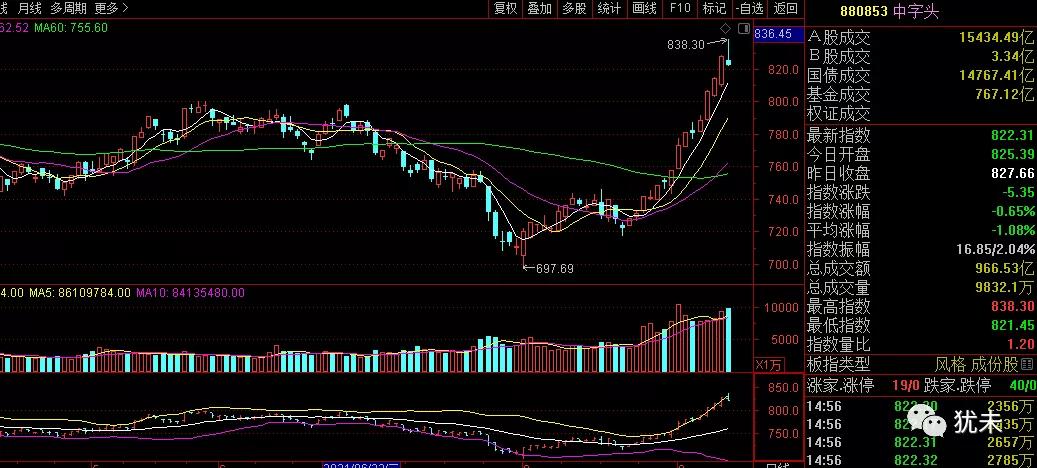The image size is (1037, 468).
Task: Open the 成份股 constituent stocks link
Action: coord(995,364)
